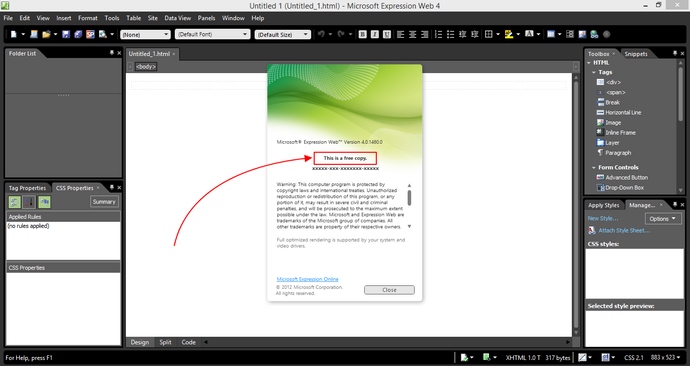Click the Insert Table icon

click(x=551, y=34)
